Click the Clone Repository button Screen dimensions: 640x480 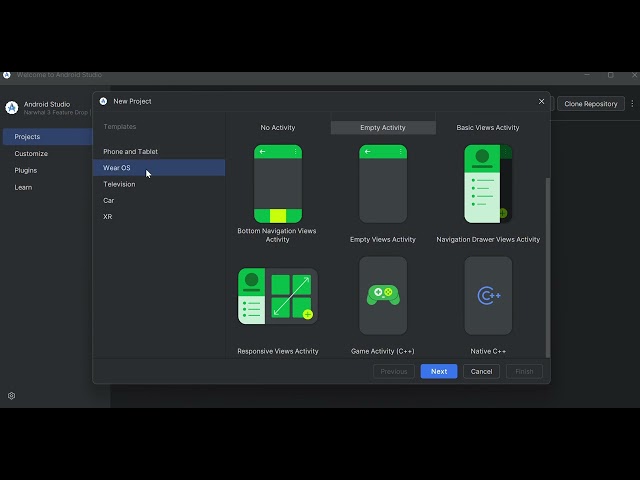coord(591,104)
